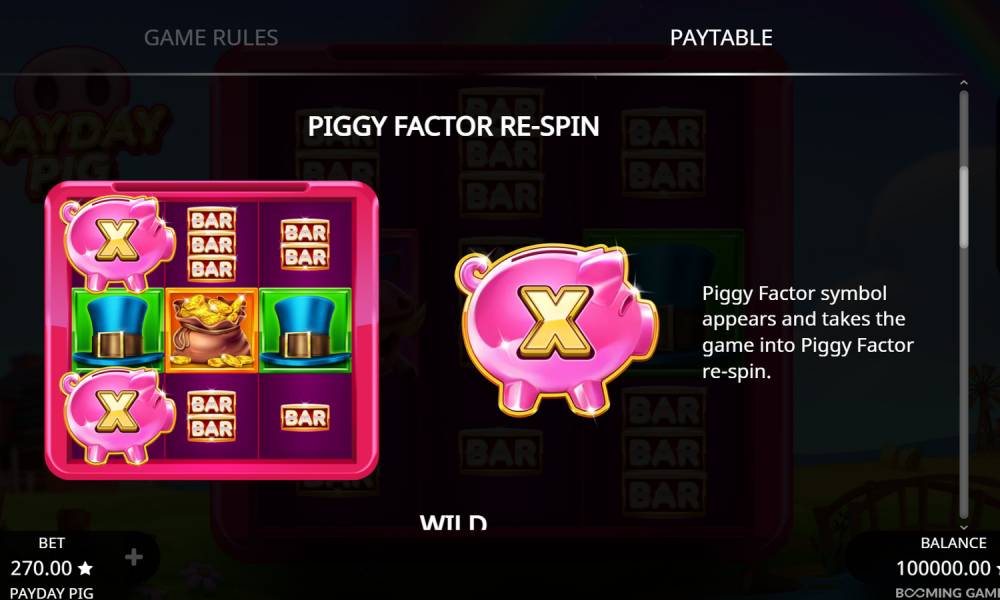Click the left blue top hat symbol

pyautogui.click(x=118, y=330)
